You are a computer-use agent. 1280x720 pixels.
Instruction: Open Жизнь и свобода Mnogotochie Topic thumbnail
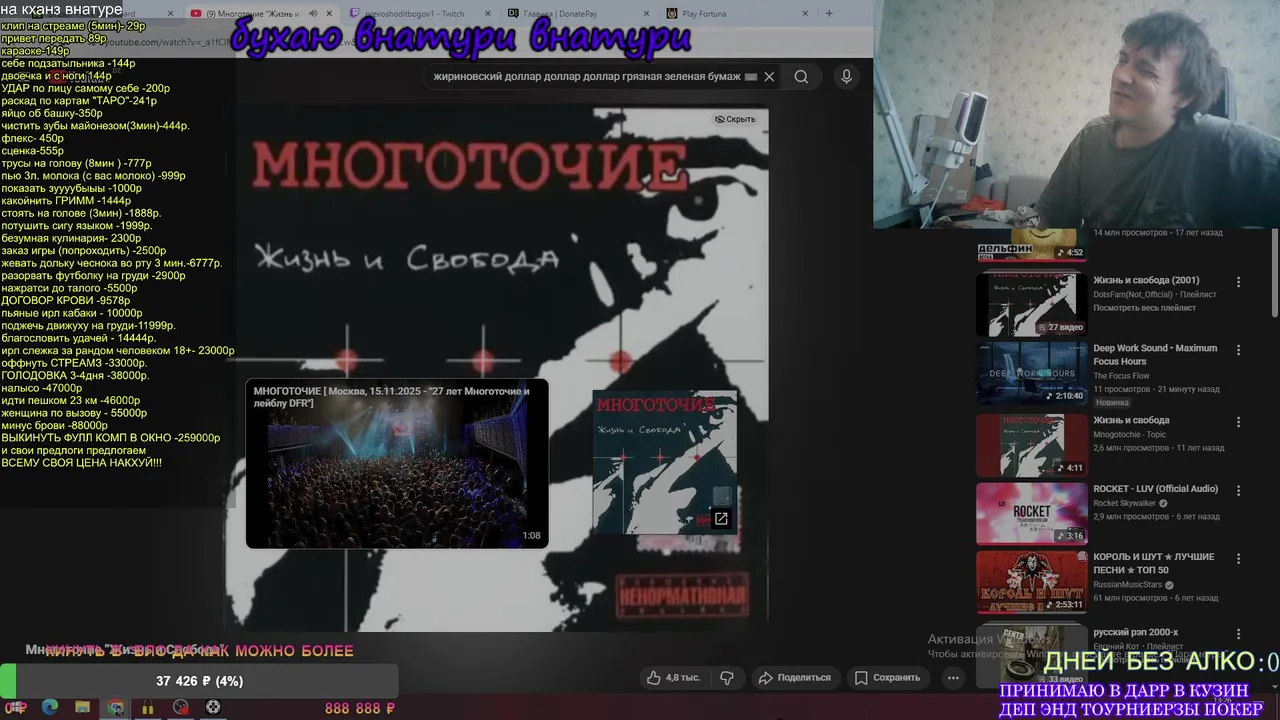coord(1031,445)
